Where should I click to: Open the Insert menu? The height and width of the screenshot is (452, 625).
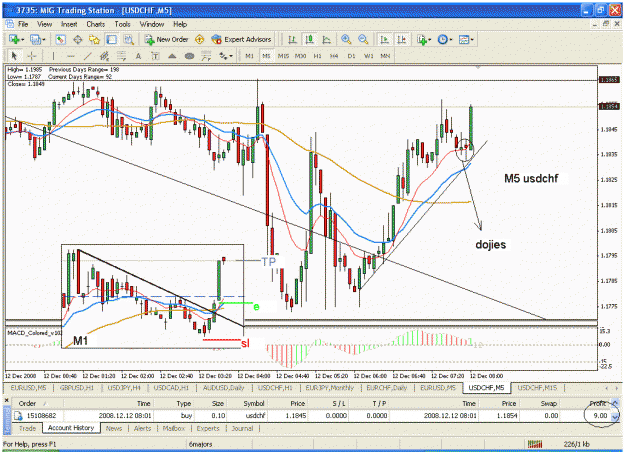click(x=69, y=24)
